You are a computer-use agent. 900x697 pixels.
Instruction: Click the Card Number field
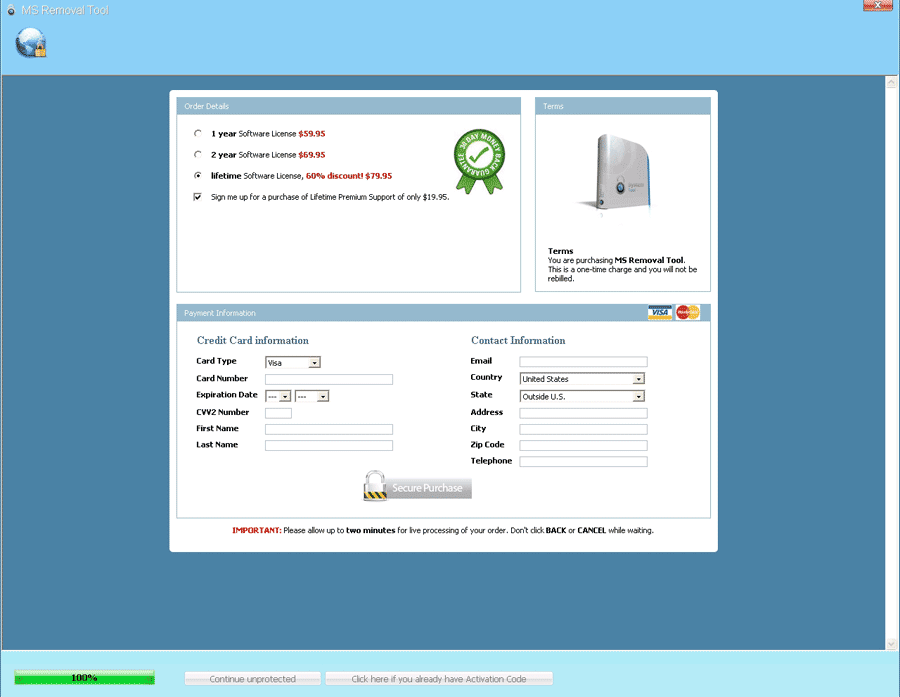329,380
